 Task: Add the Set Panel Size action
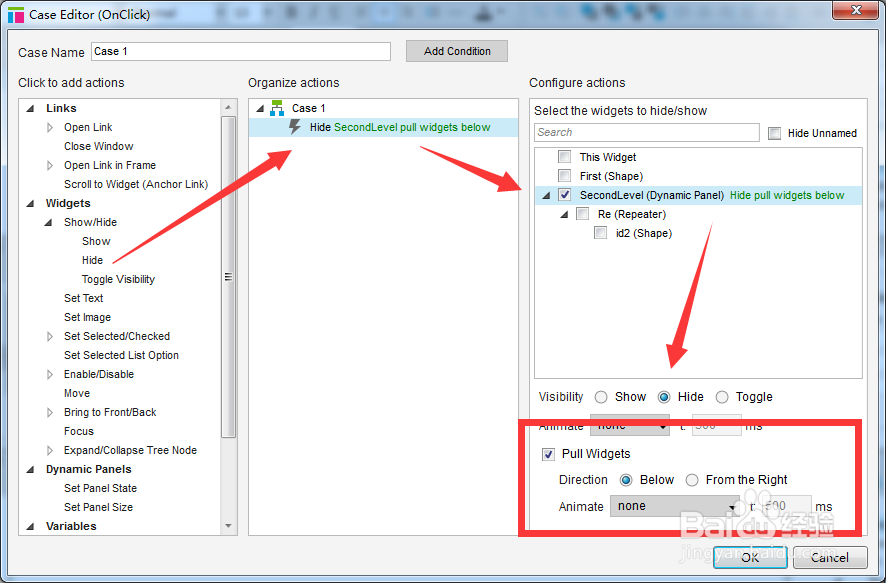point(98,507)
